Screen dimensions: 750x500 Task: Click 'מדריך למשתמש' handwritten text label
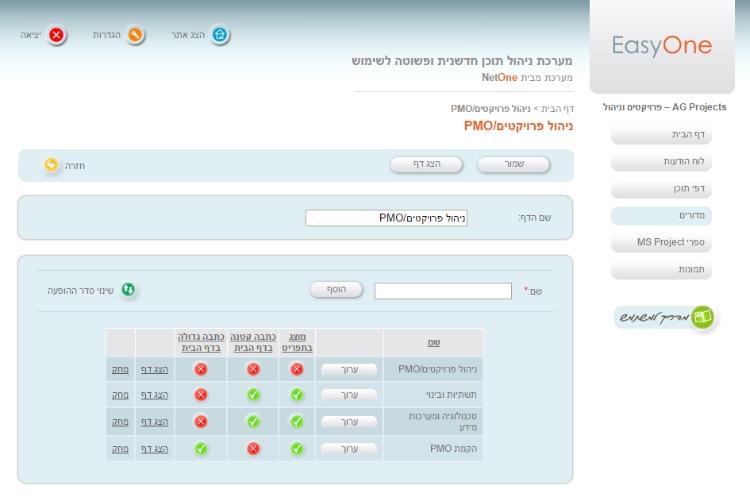point(654,317)
